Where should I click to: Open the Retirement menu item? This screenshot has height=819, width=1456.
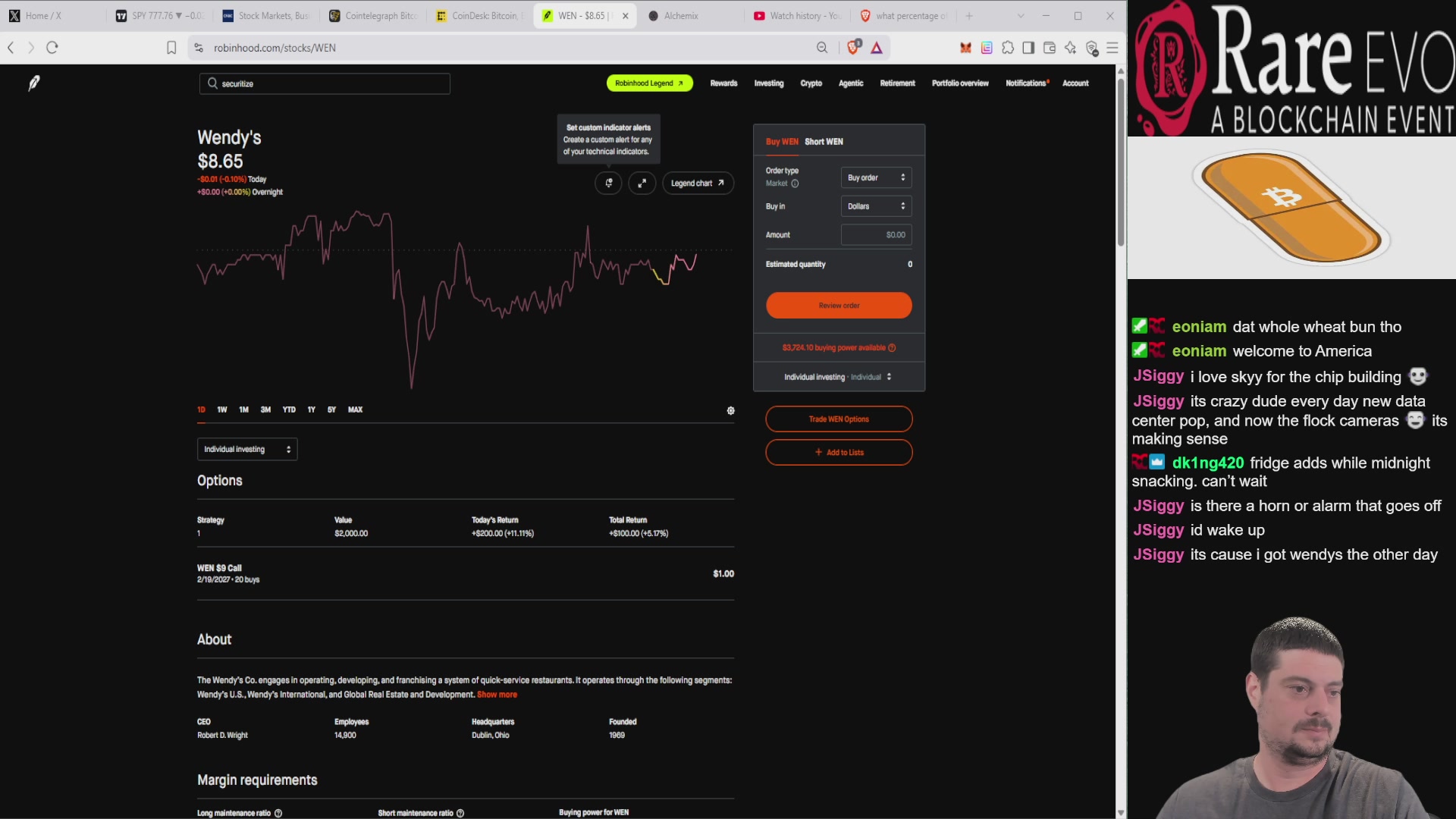coord(897,83)
